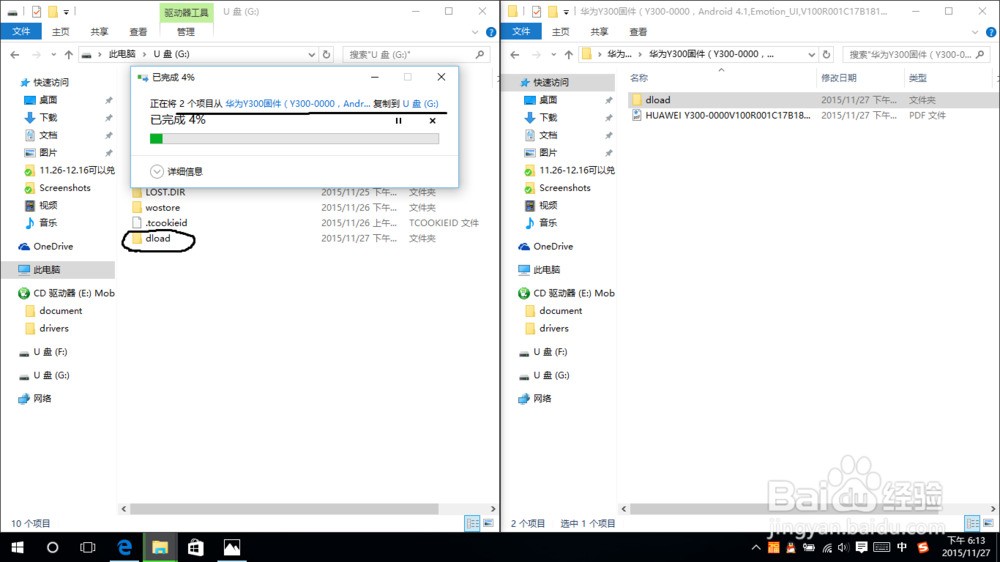Expand 详细信息 in the copy dialog
The width and height of the screenshot is (1000, 562).
(177, 172)
